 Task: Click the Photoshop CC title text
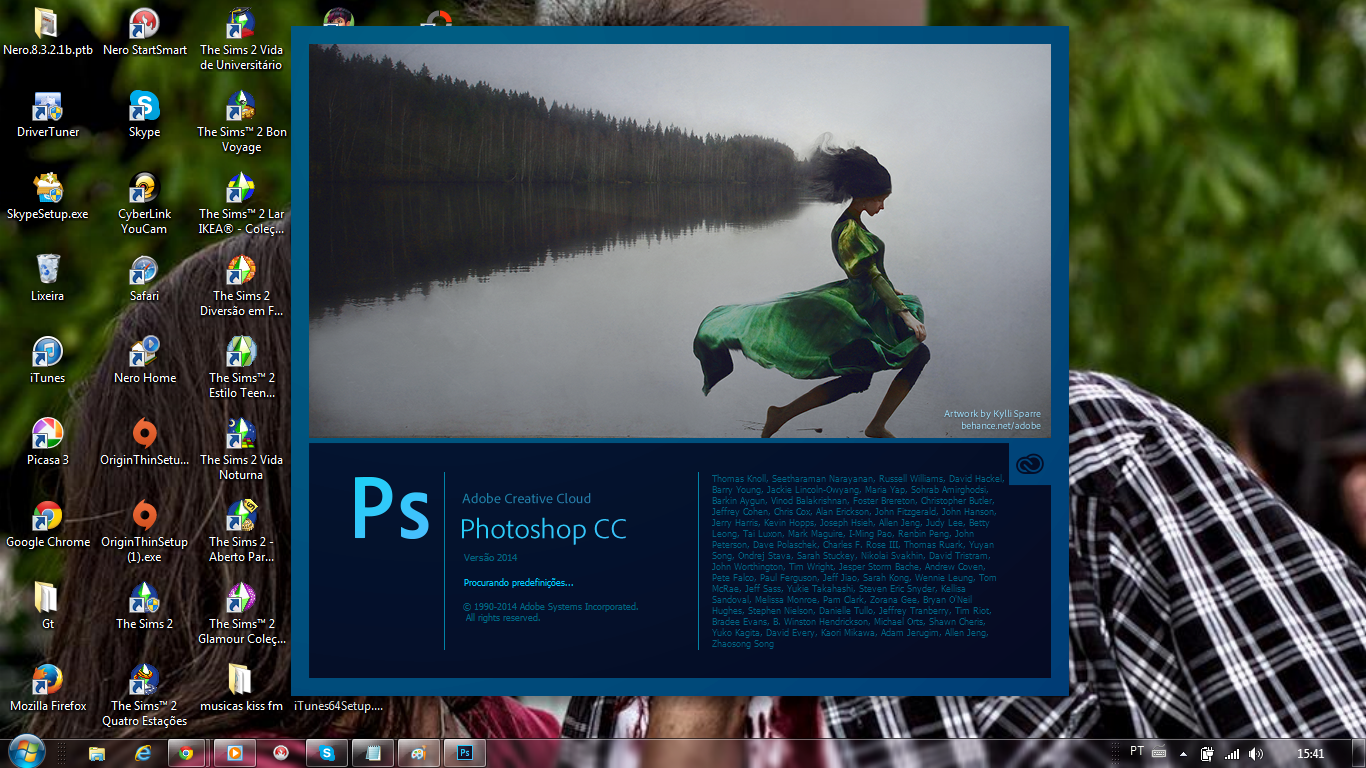pos(543,528)
